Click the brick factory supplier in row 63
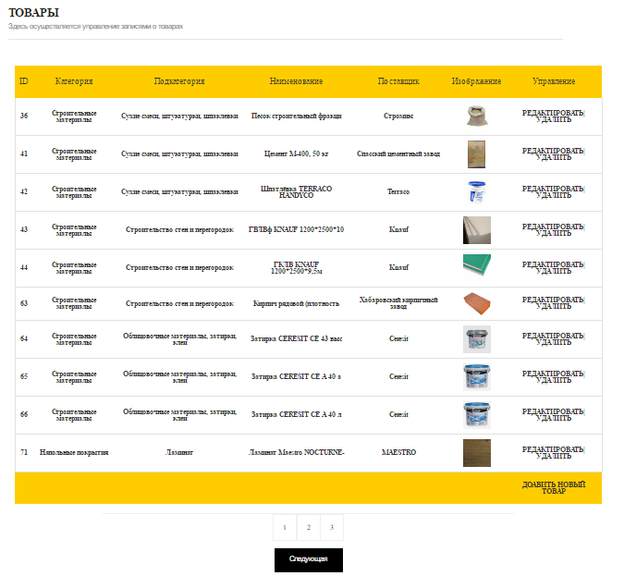The image size is (624, 576). tap(398, 303)
